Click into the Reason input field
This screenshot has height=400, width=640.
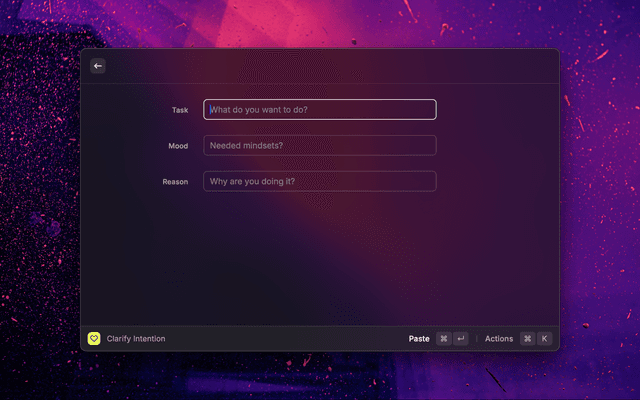tap(320, 182)
